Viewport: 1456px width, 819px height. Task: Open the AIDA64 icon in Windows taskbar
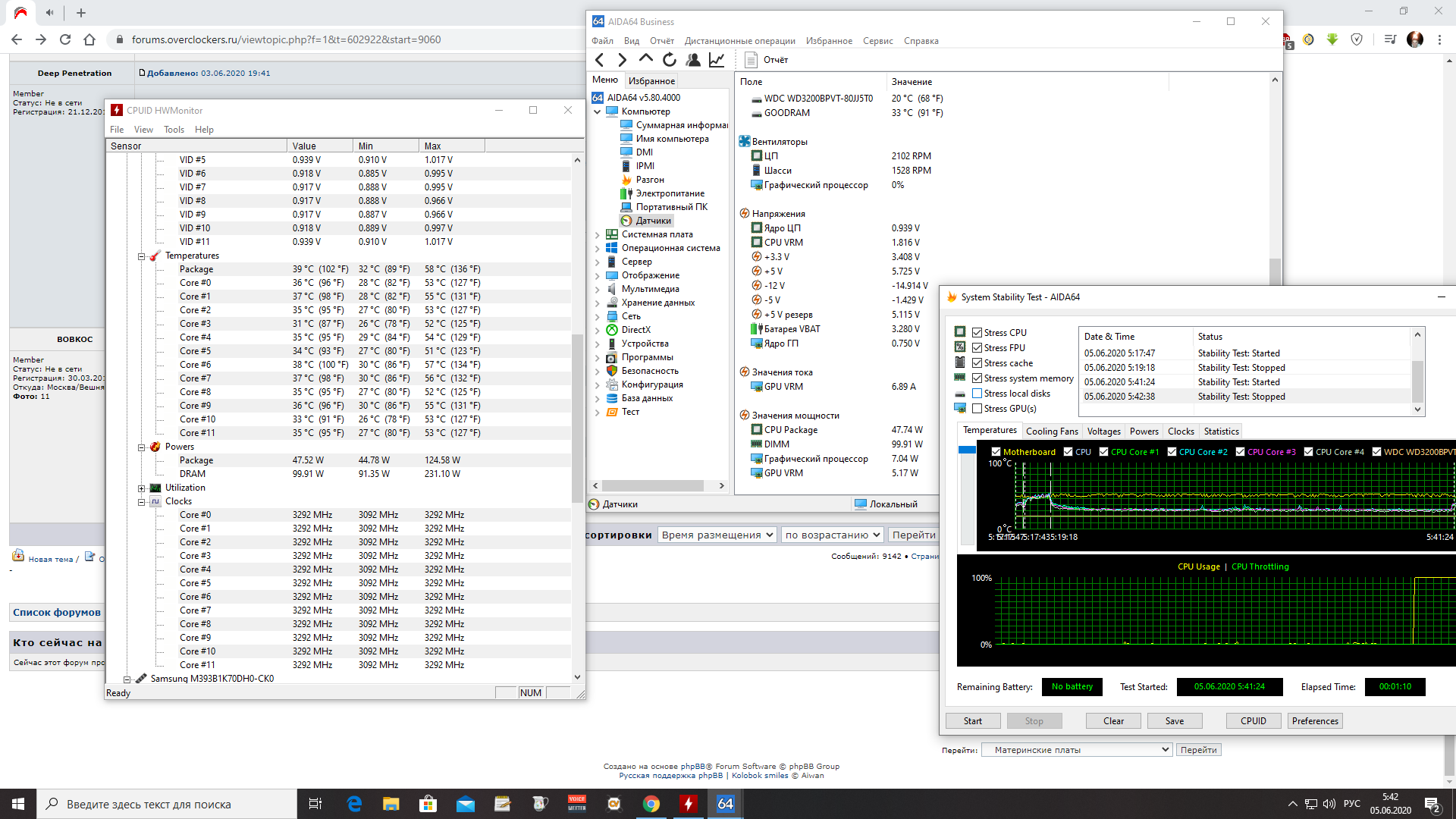tap(725, 804)
